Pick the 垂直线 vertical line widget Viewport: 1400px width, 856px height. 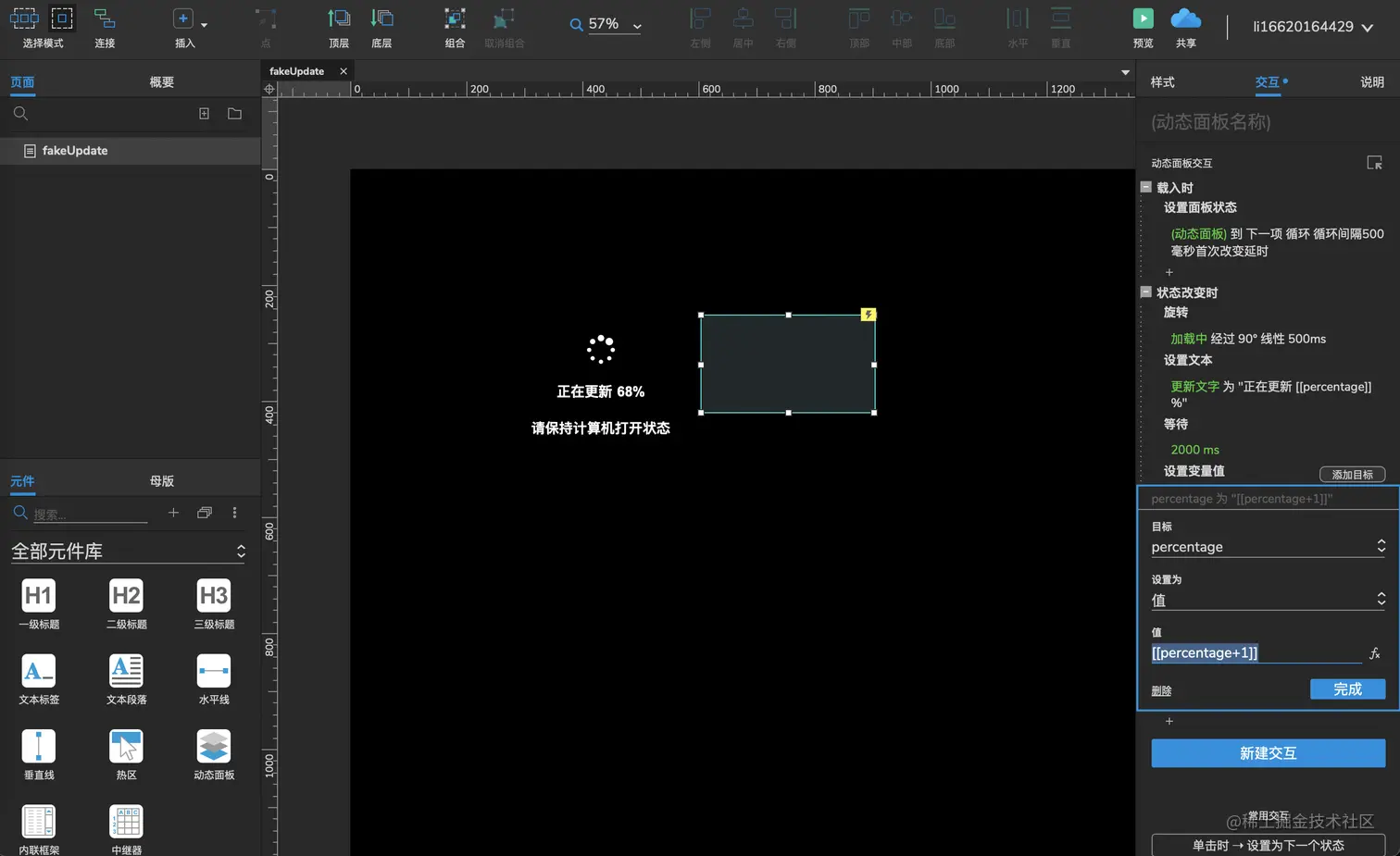coord(39,754)
